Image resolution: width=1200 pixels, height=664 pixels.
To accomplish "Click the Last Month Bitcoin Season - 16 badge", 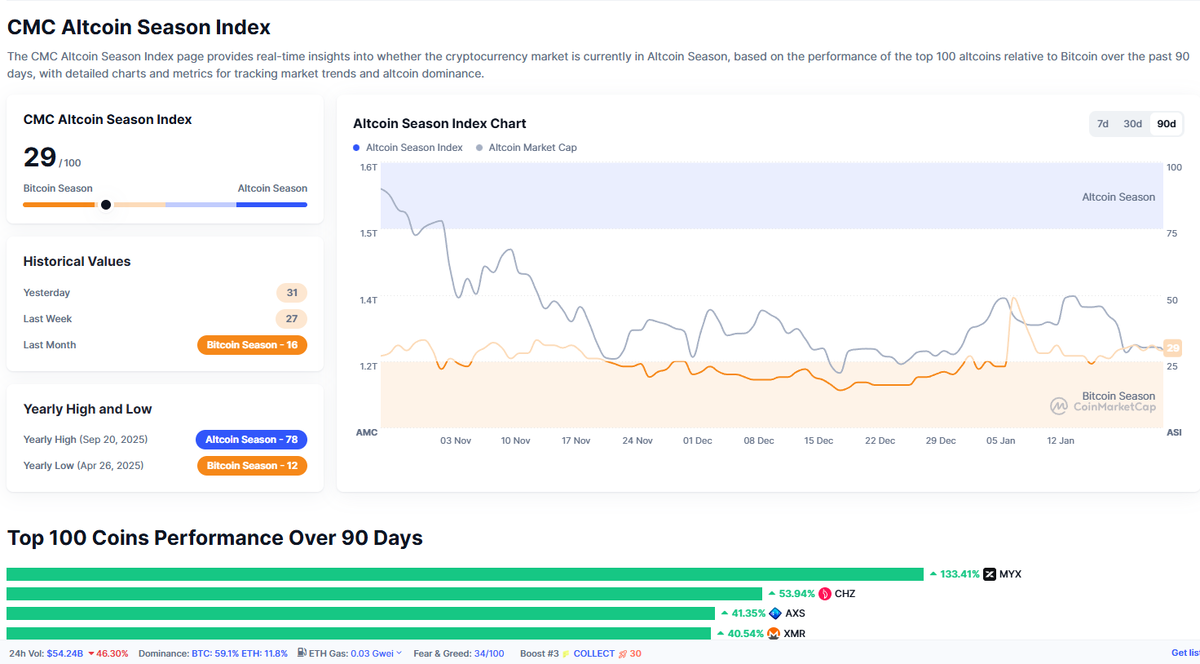I will pyautogui.click(x=252, y=344).
